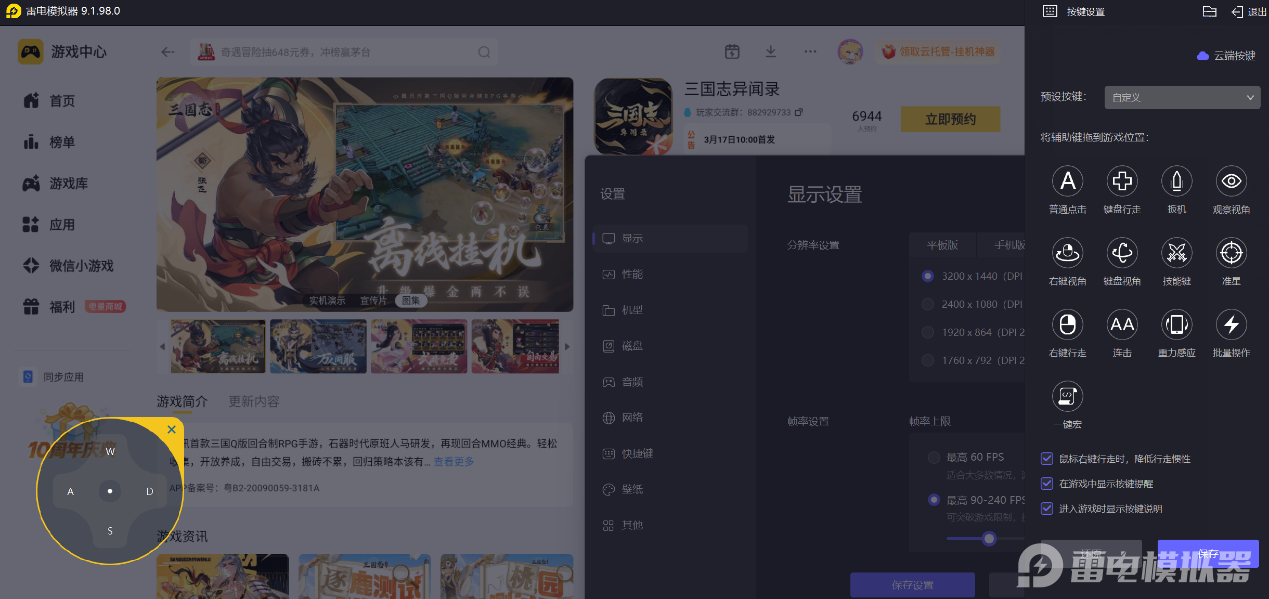This screenshot has height=599, width=1269.
Task: Adjust the frame rate slider handle
Action: point(989,538)
